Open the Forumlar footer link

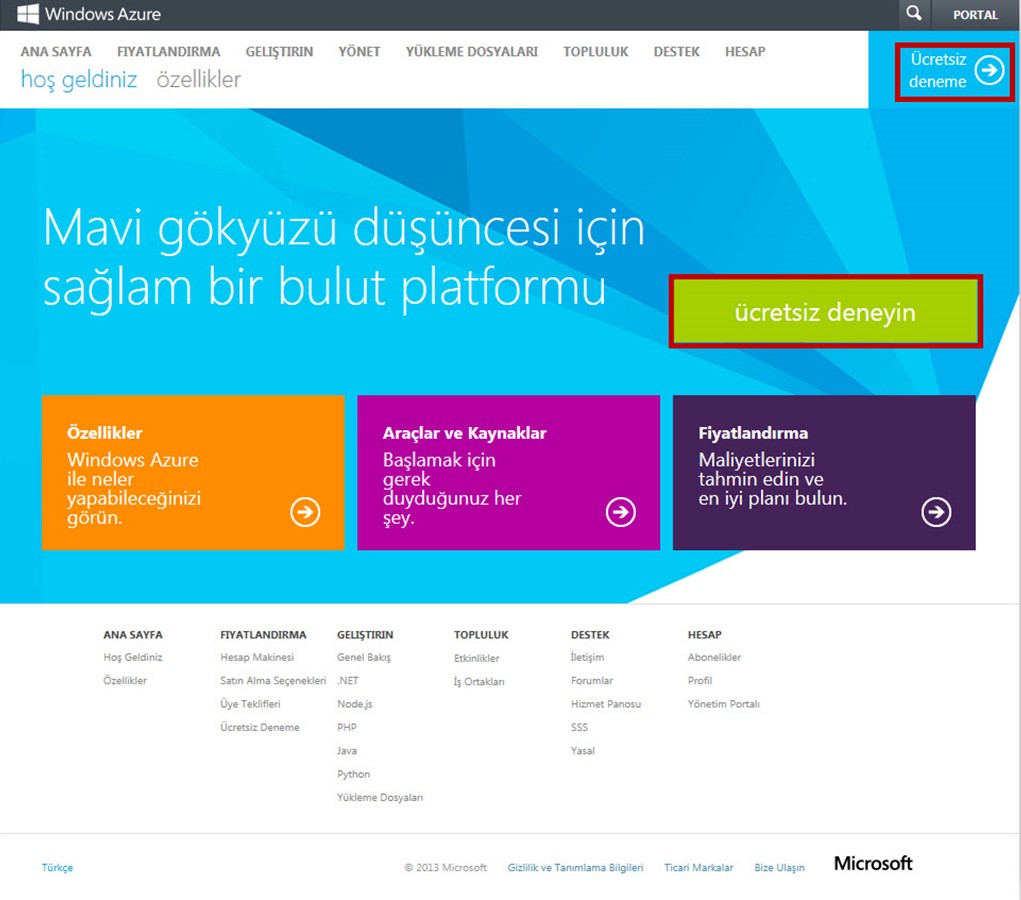click(x=592, y=681)
